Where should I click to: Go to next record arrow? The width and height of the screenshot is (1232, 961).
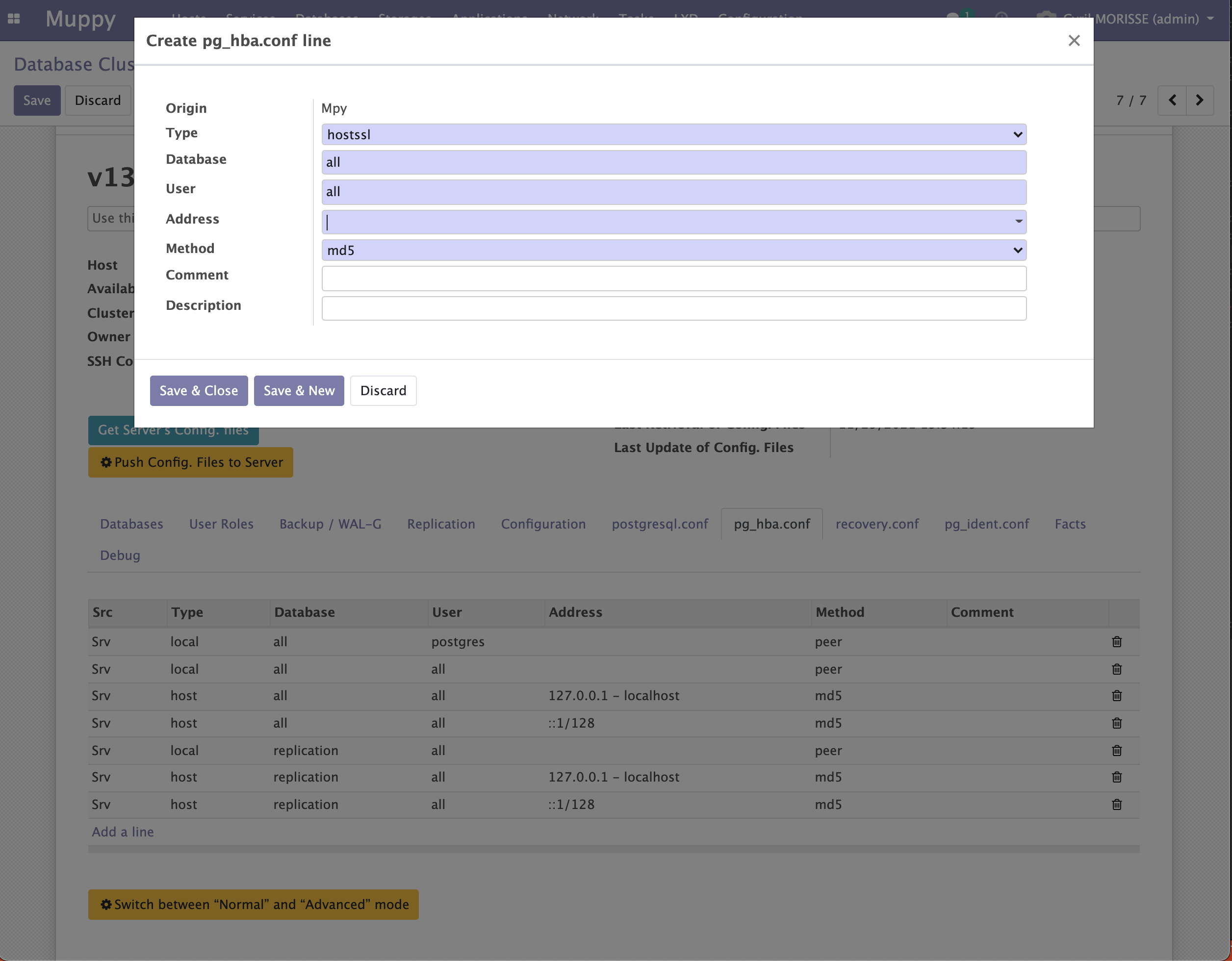(1199, 101)
